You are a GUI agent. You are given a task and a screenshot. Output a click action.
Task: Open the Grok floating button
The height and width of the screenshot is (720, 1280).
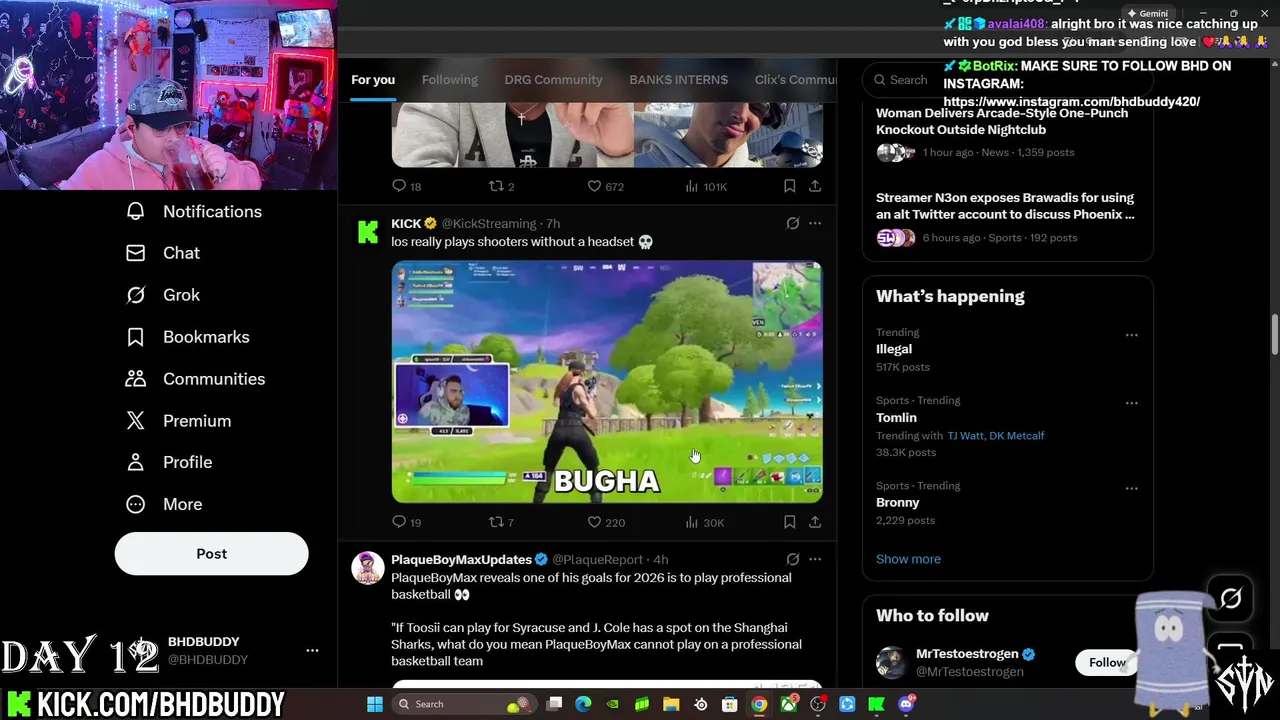pyautogui.click(x=1230, y=599)
